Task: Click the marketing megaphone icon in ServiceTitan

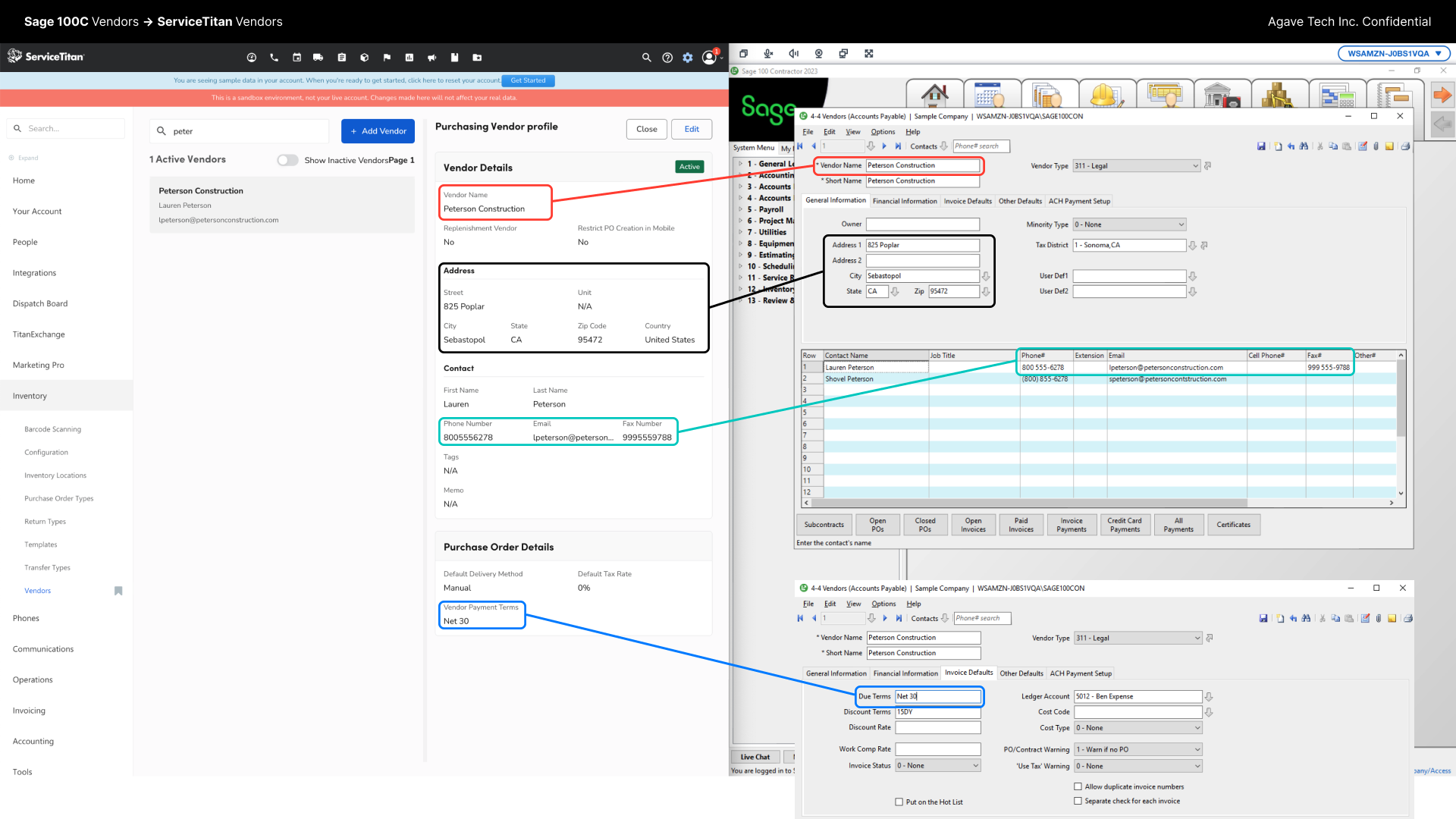Action: pos(431,57)
